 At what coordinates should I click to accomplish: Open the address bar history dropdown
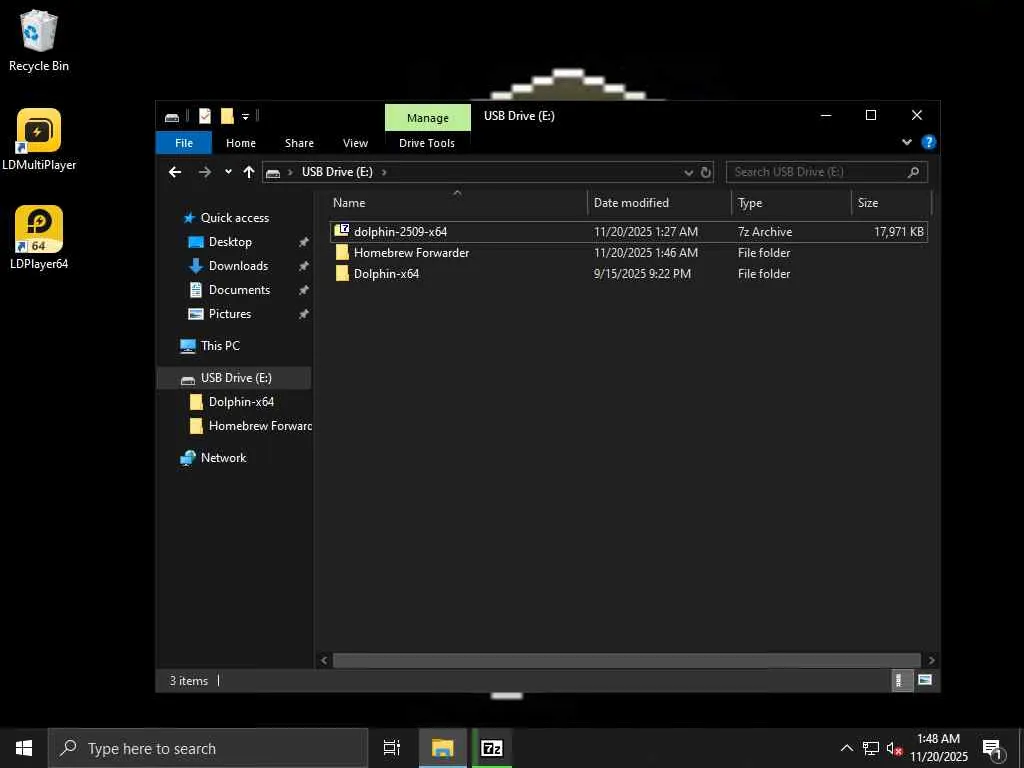tap(688, 172)
